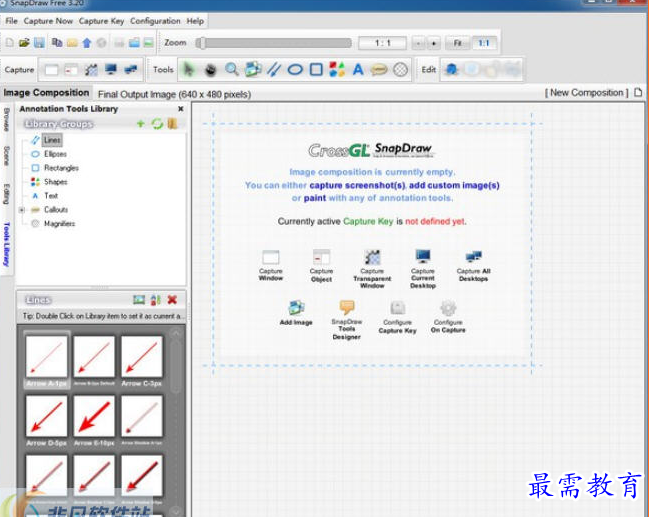The image size is (650, 517).
Task: Click the first Edit toolbar icon
Action: pos(451,69)
